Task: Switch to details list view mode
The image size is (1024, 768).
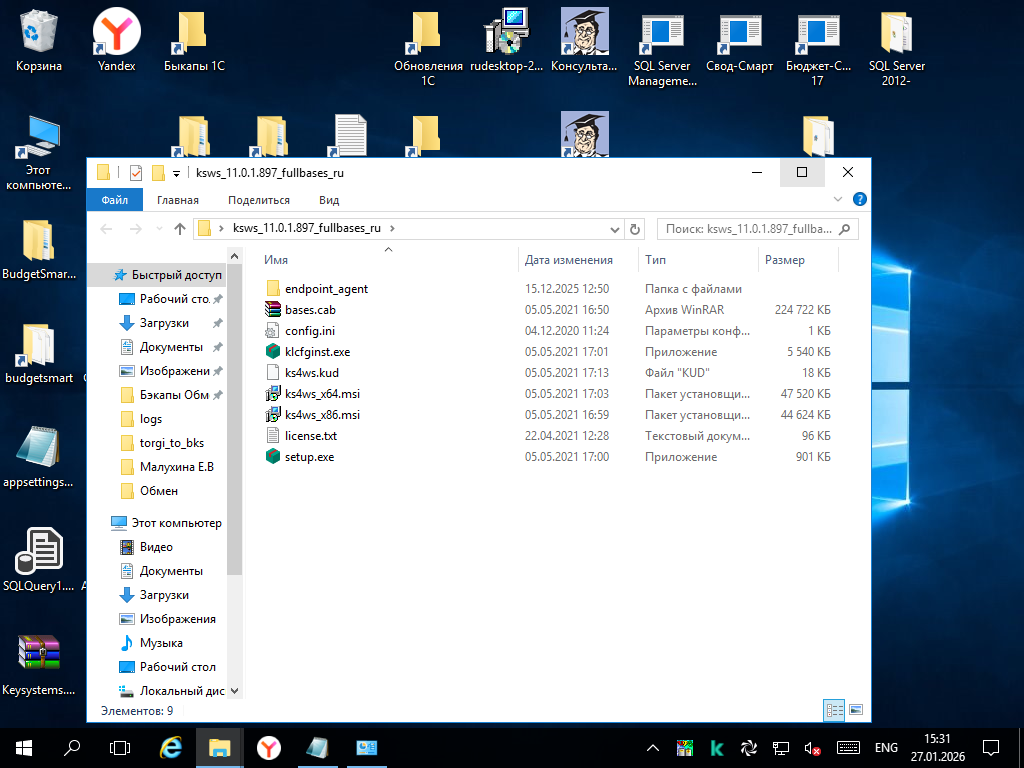Action: tap(834, 710)
